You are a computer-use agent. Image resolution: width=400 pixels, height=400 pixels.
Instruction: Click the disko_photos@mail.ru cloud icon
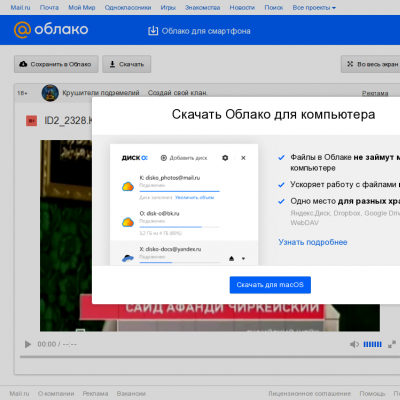pyautogui.click(x=128, y=186)
